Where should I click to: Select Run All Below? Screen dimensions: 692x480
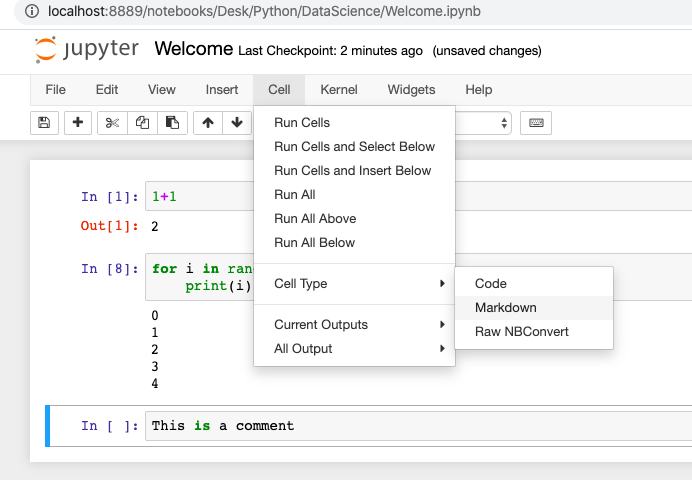(354, 243)
